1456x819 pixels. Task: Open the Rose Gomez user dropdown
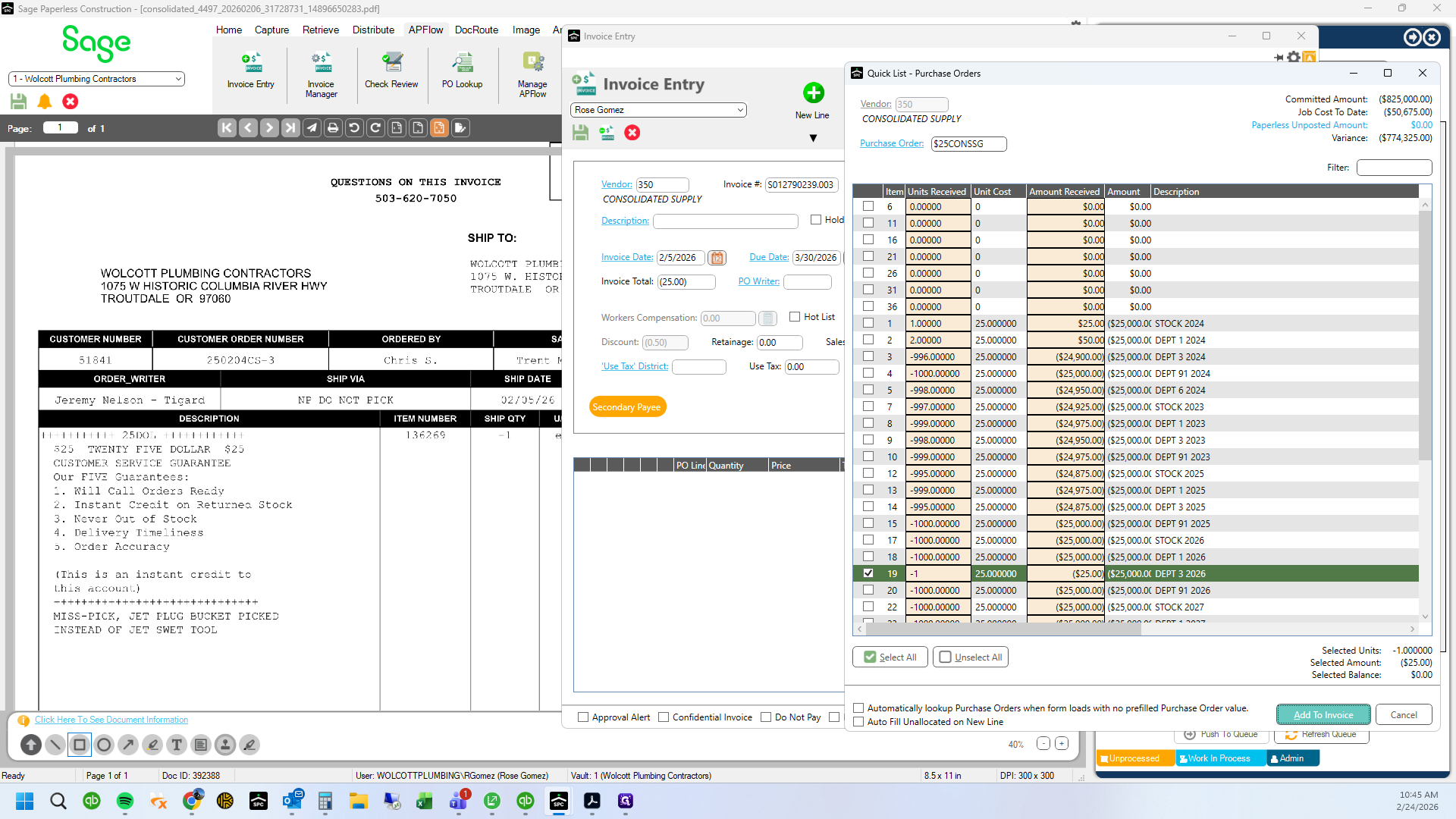658,110
